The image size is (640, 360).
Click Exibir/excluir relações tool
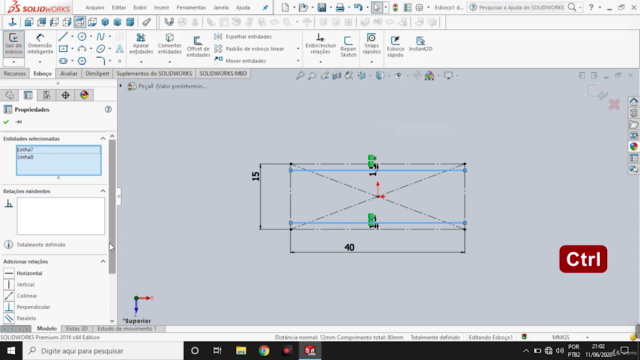320,44
